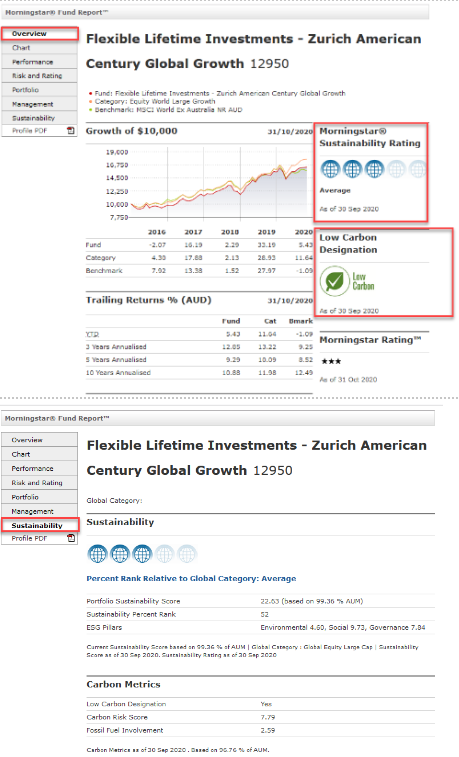Click the Global Category label in lower report
The image size is (459, 757).
(x=114, y=501)
